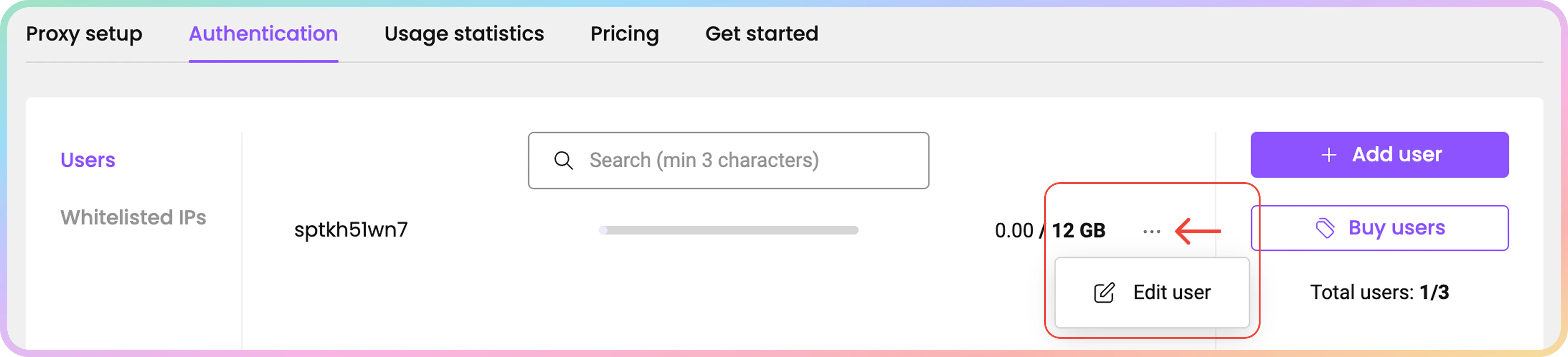This screenshot has width=1568, height=357.
Task: Click the username sptkh51wn7
Action: click(x=351, y=229)
